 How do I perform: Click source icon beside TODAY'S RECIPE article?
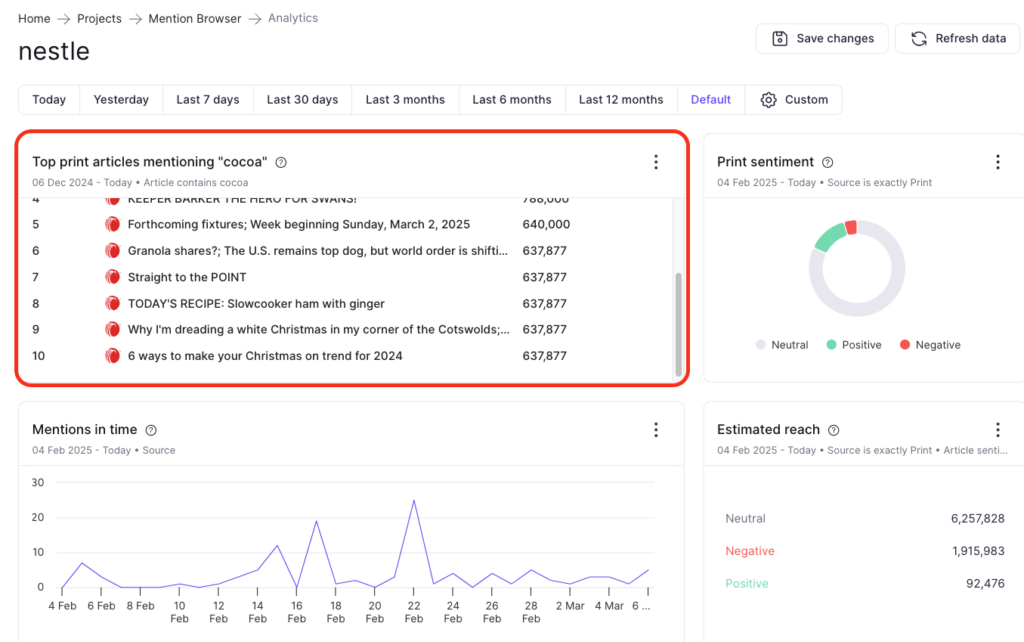coord(113,303)
